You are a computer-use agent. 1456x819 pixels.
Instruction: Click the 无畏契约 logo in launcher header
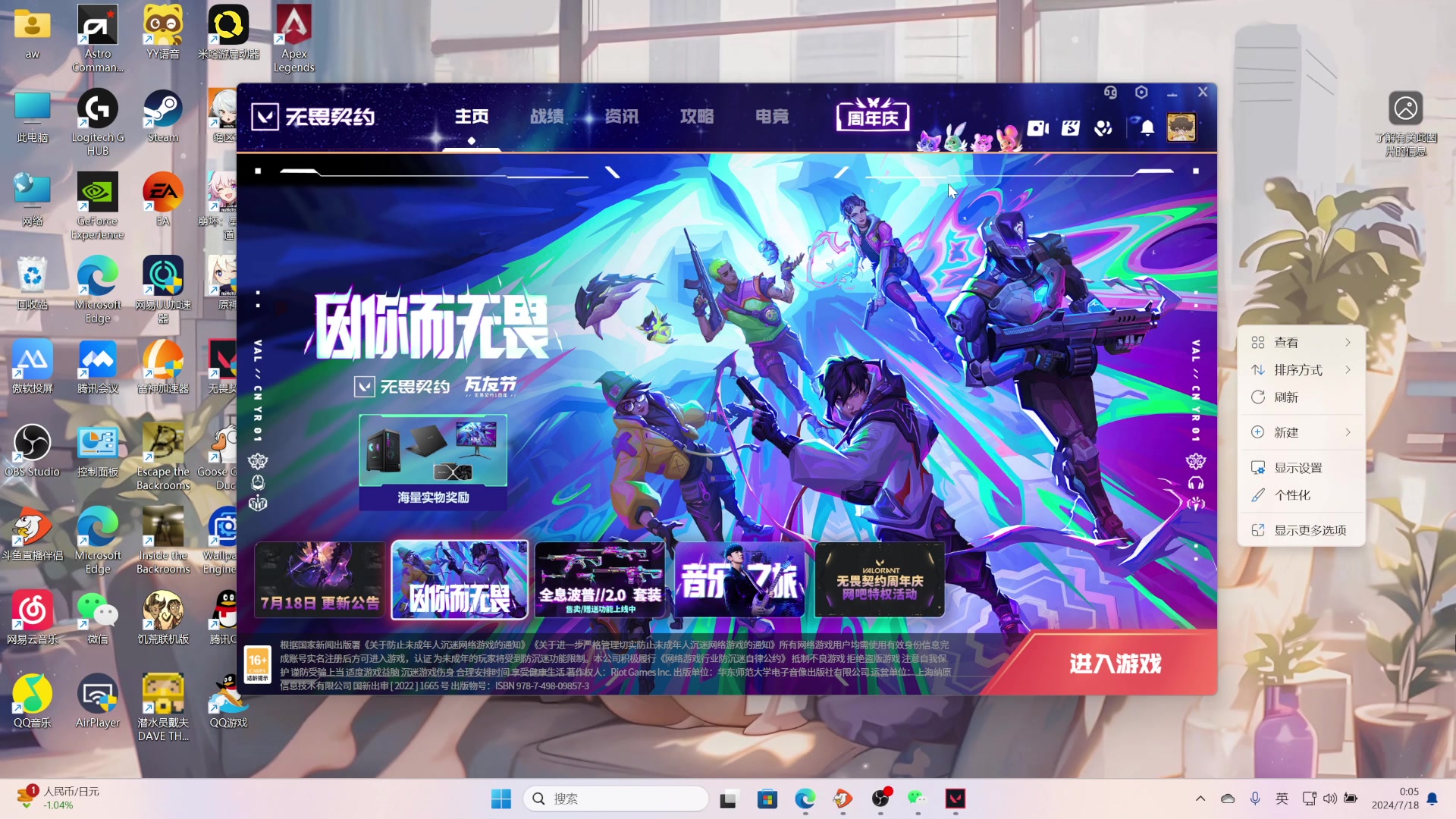313,117
